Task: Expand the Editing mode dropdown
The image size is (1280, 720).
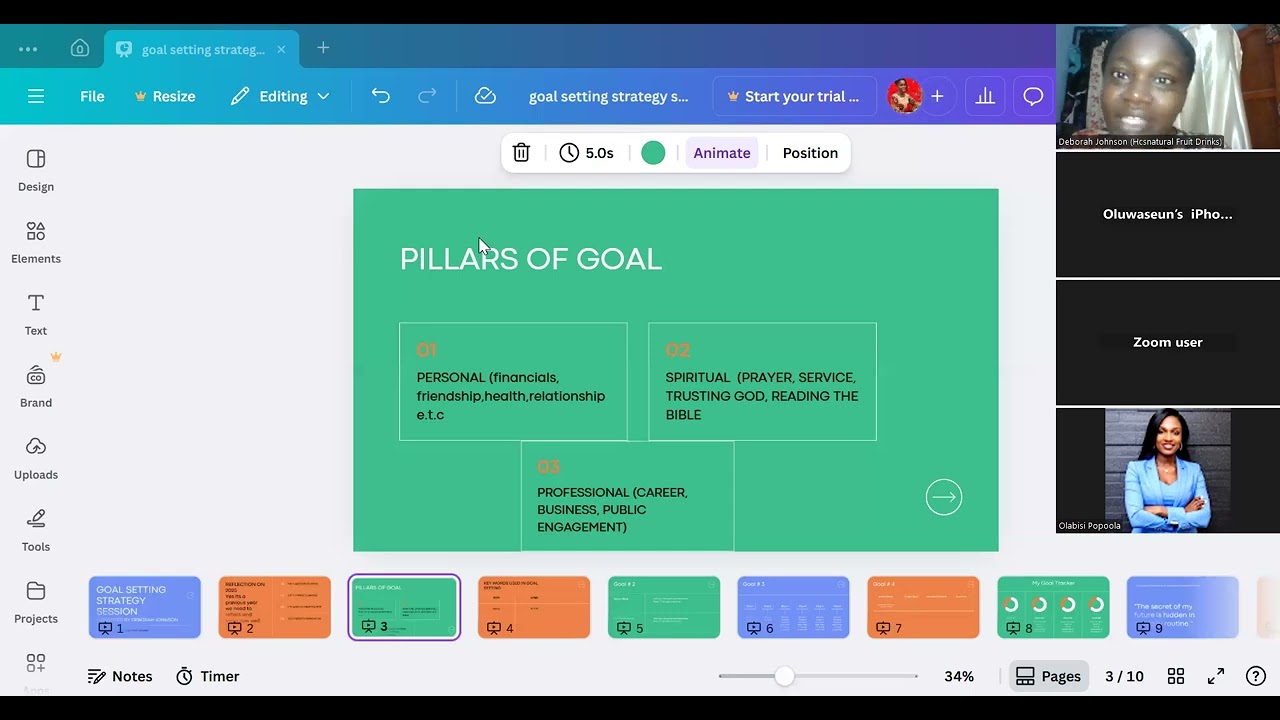Action: tap(280, 96)
